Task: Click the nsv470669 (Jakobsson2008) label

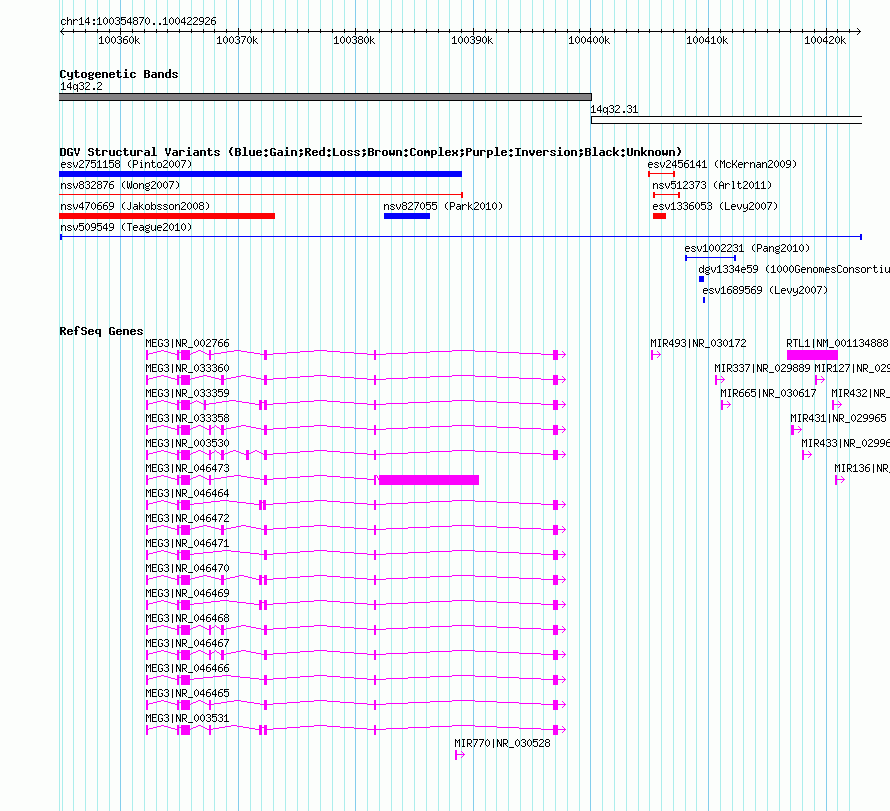Action: 135,207
